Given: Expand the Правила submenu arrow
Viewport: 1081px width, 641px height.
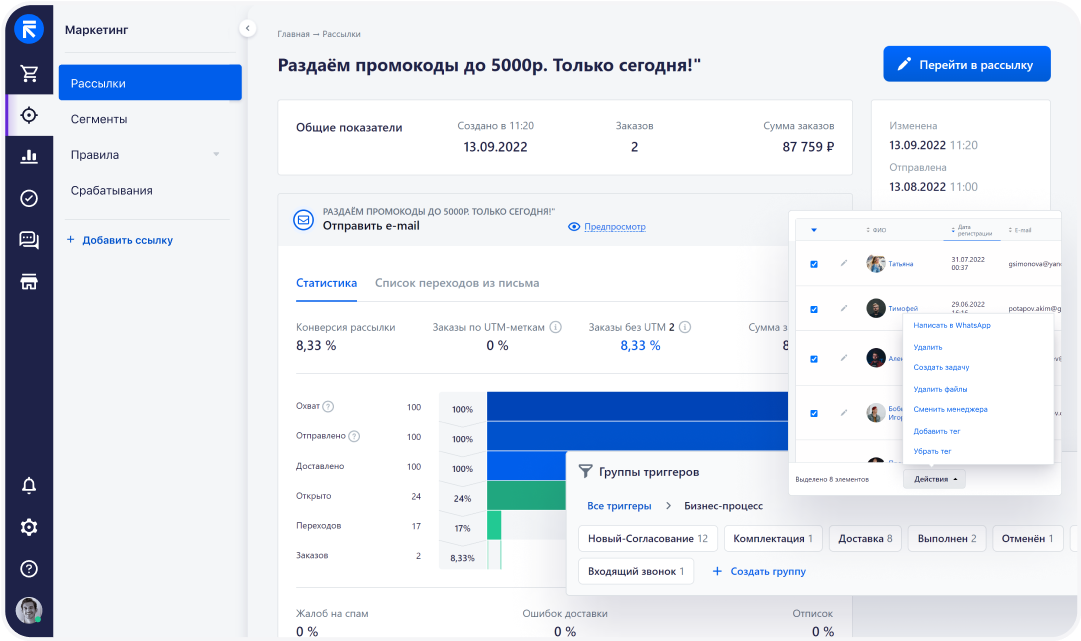Looking at the screenshot, I should [x=216, y=154].
